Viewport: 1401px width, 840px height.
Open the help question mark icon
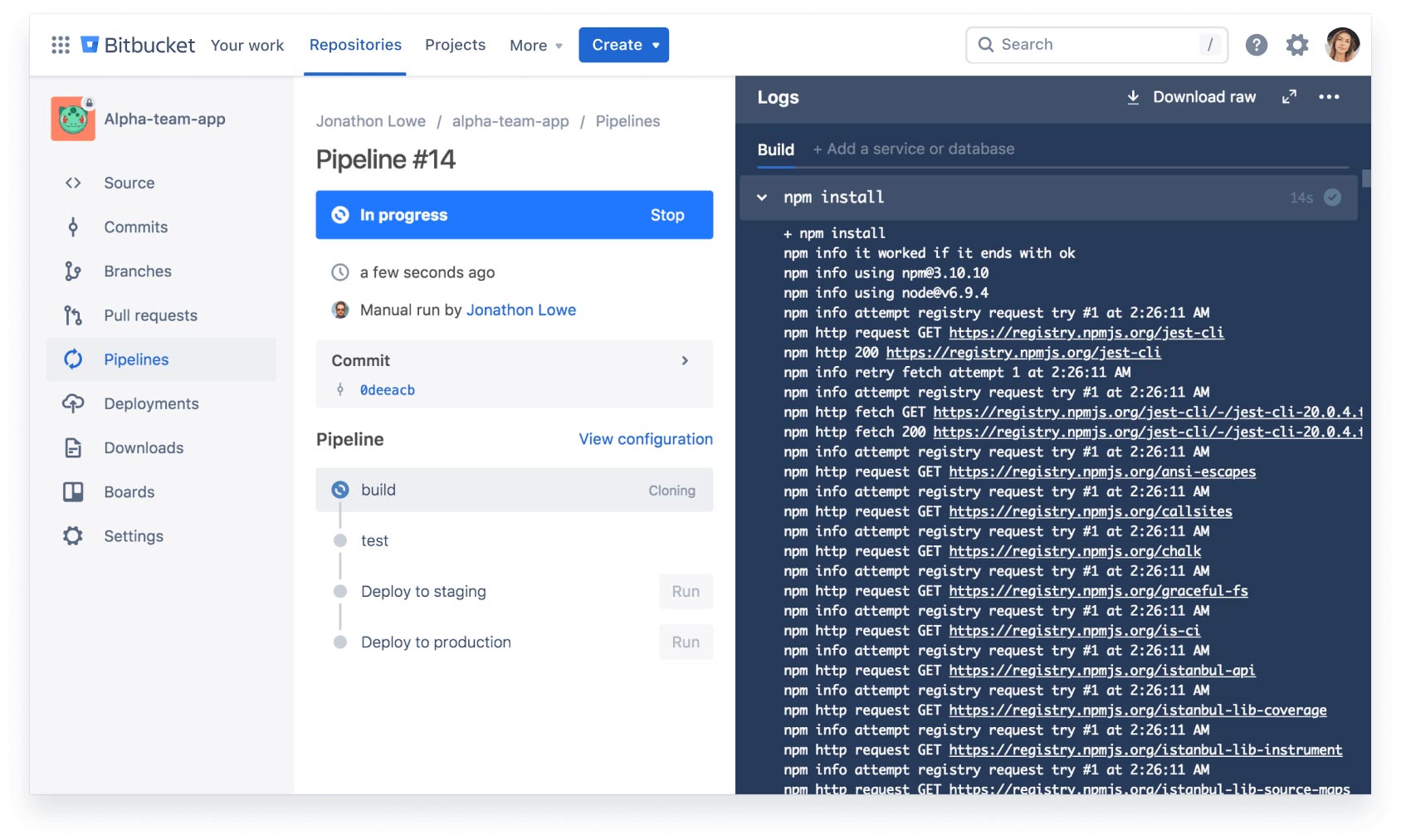[1257, 45]
